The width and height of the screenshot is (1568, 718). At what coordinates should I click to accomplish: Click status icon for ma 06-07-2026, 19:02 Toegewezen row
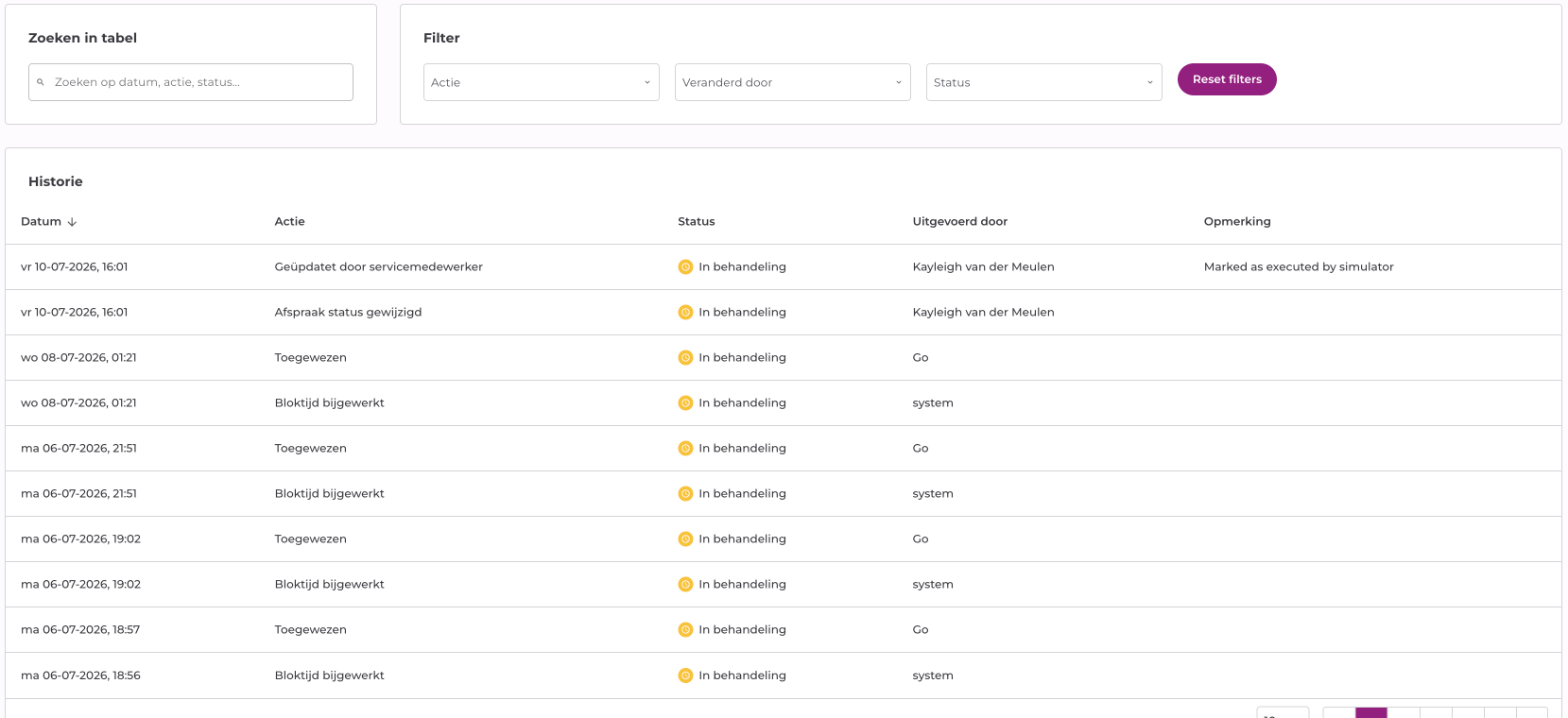point(685,539)
